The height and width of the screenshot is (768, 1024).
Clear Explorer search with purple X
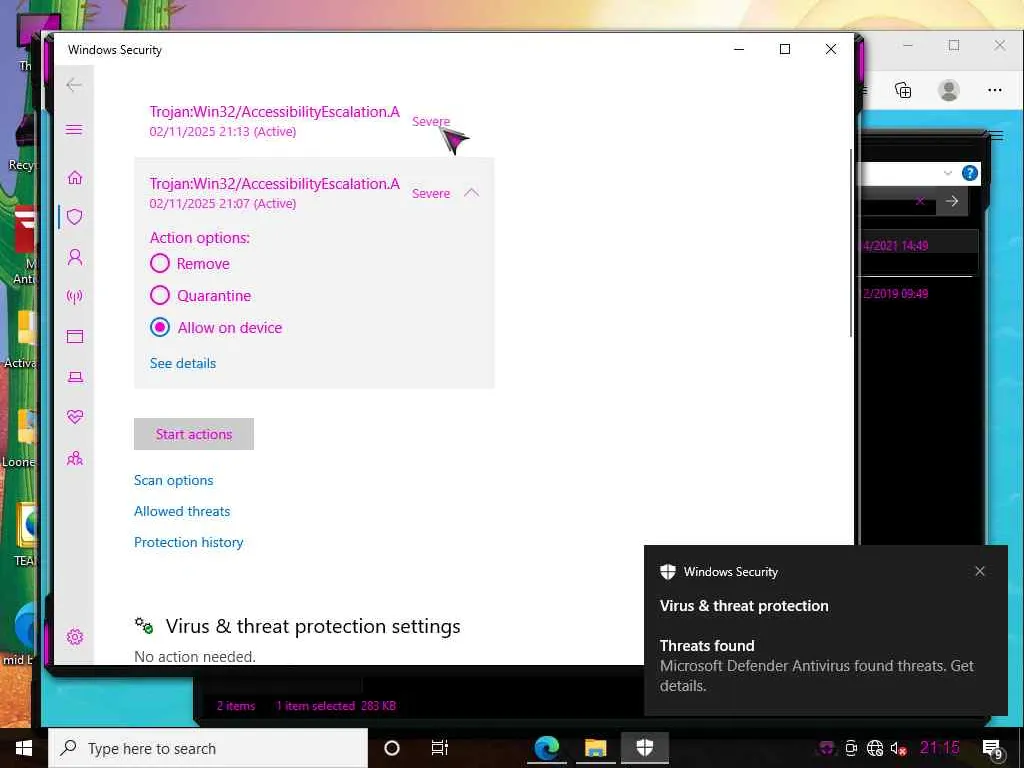(x=920, y=201)
